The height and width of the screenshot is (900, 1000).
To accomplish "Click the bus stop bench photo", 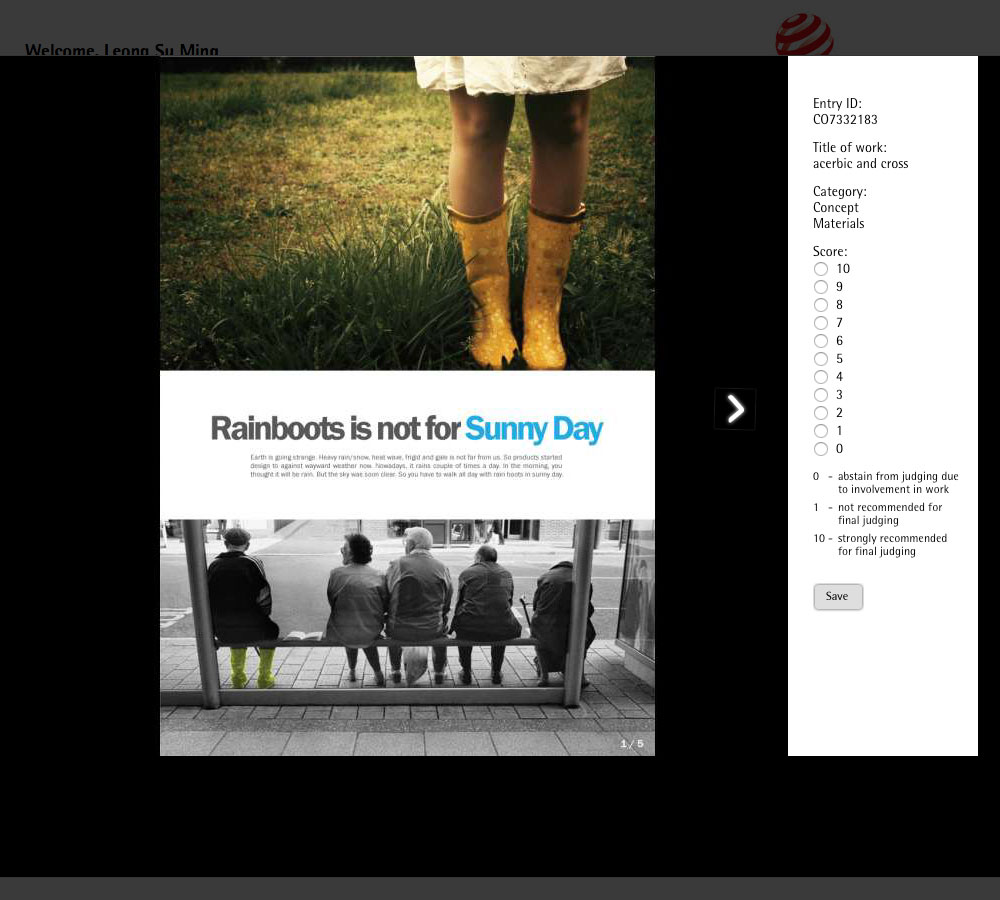I will tap(407, 636).
